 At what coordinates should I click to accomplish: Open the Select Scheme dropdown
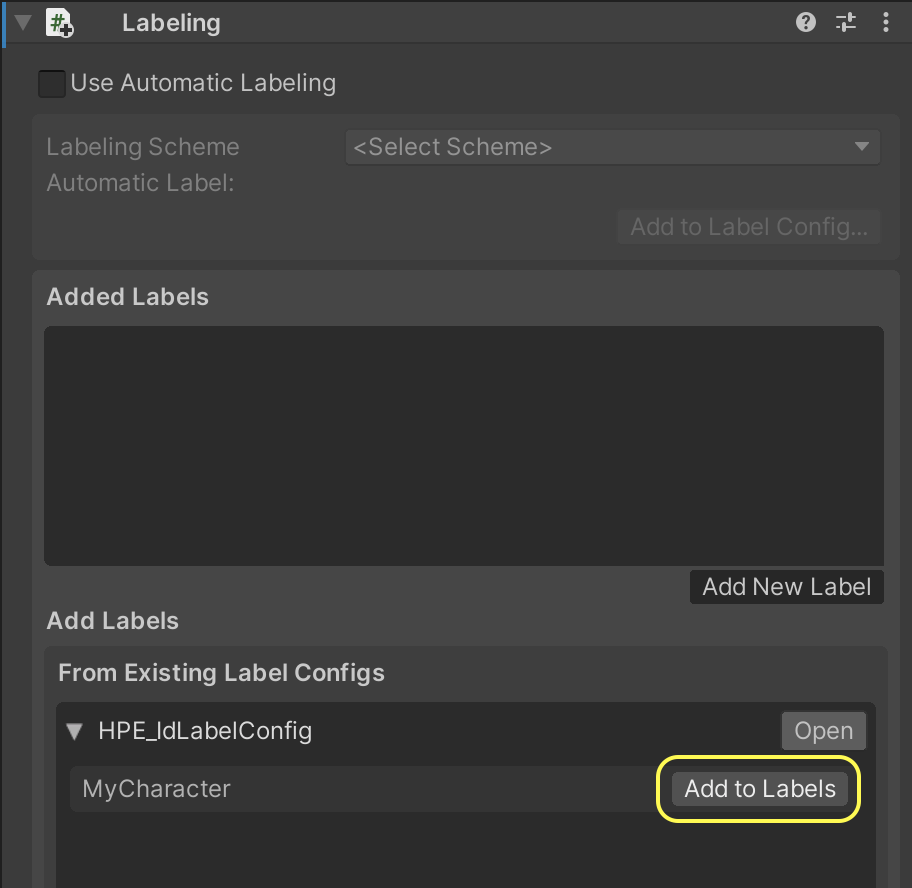612,147
